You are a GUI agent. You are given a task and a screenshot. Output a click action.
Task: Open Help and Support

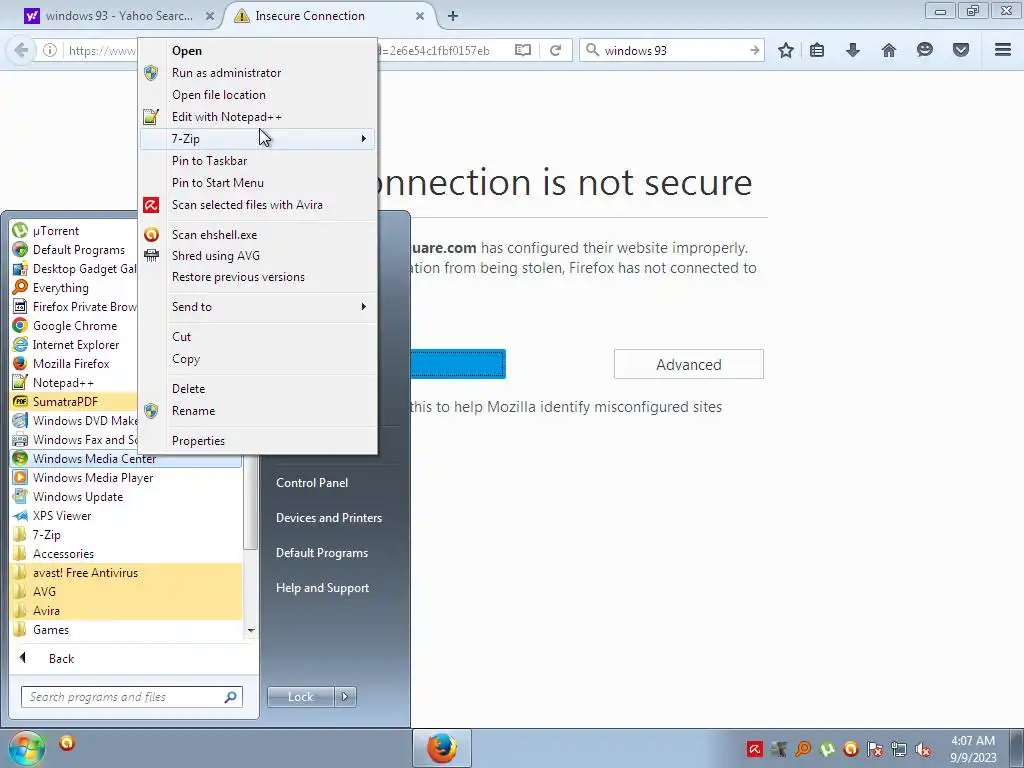point(322,588)
